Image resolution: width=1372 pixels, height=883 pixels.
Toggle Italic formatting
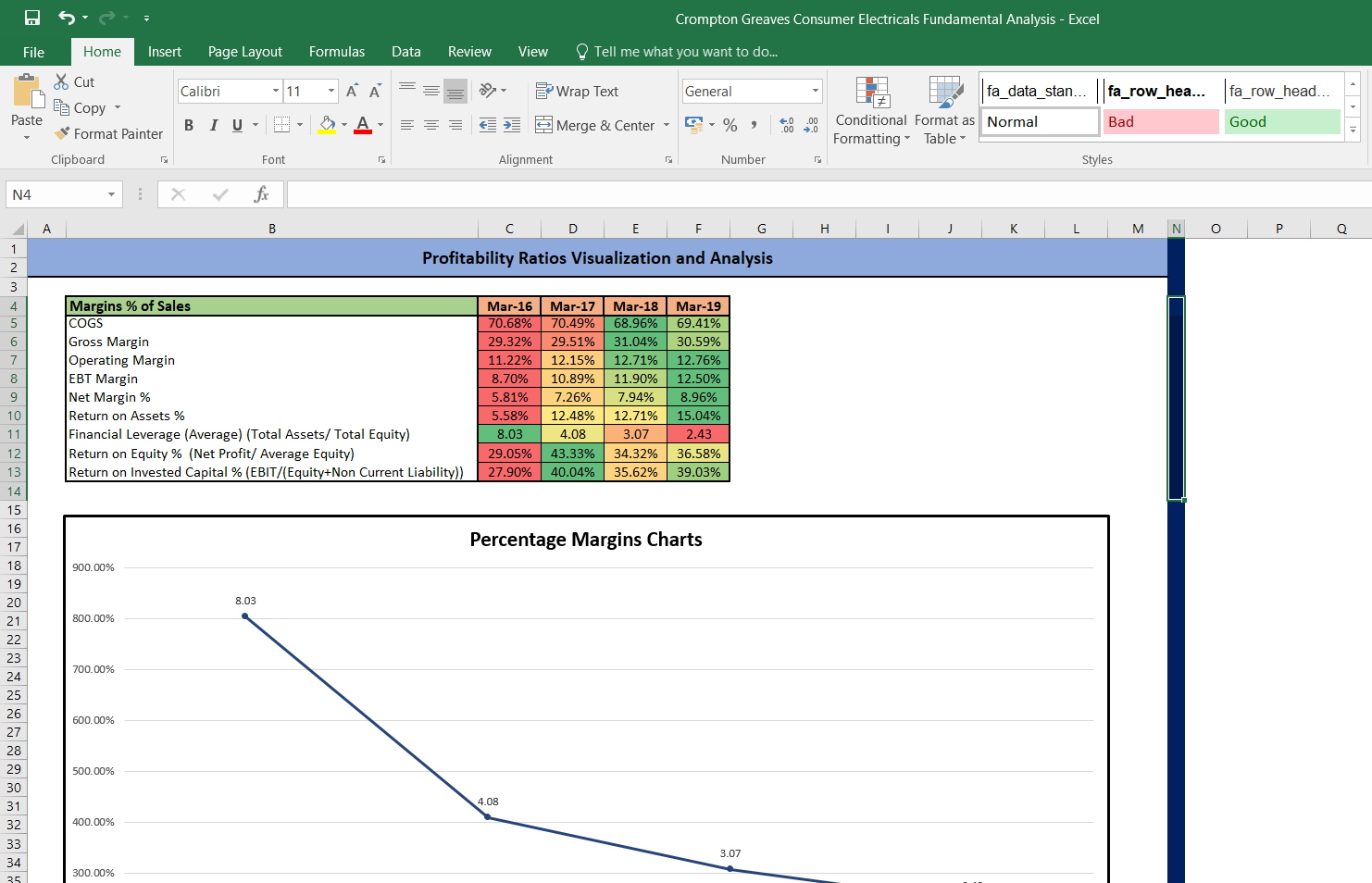[214, 125]
